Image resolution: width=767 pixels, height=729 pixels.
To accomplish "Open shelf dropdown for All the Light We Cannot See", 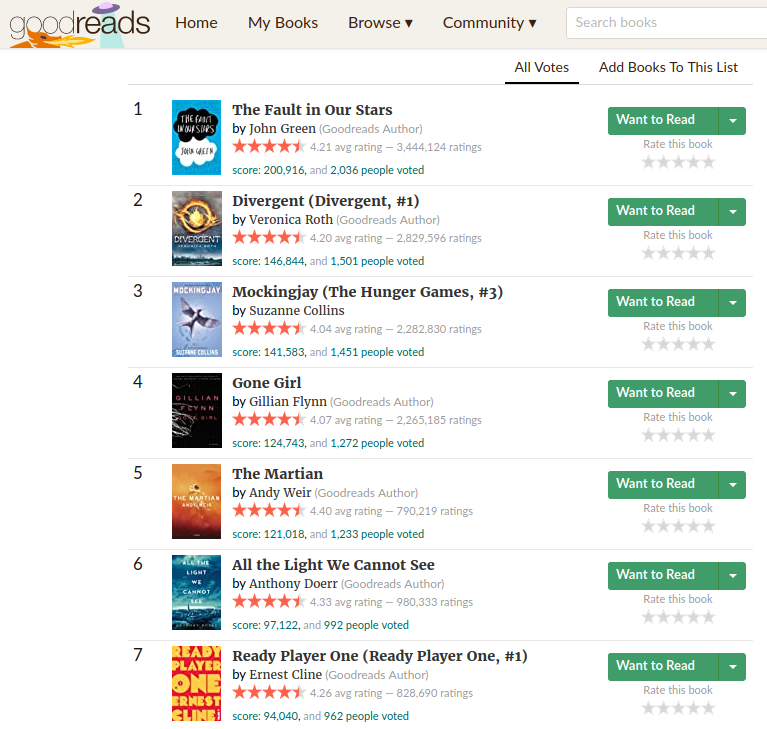I will tap(732, 575).
